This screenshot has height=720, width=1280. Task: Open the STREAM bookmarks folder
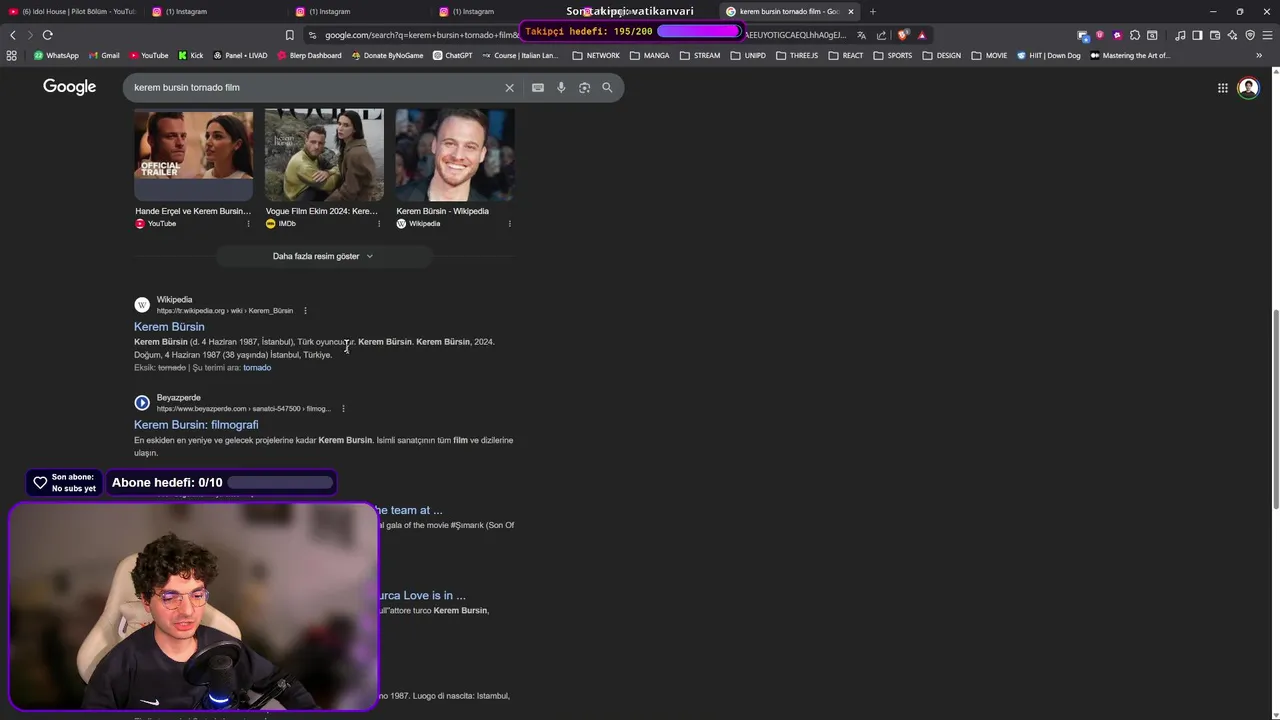[x=700, y=56]
